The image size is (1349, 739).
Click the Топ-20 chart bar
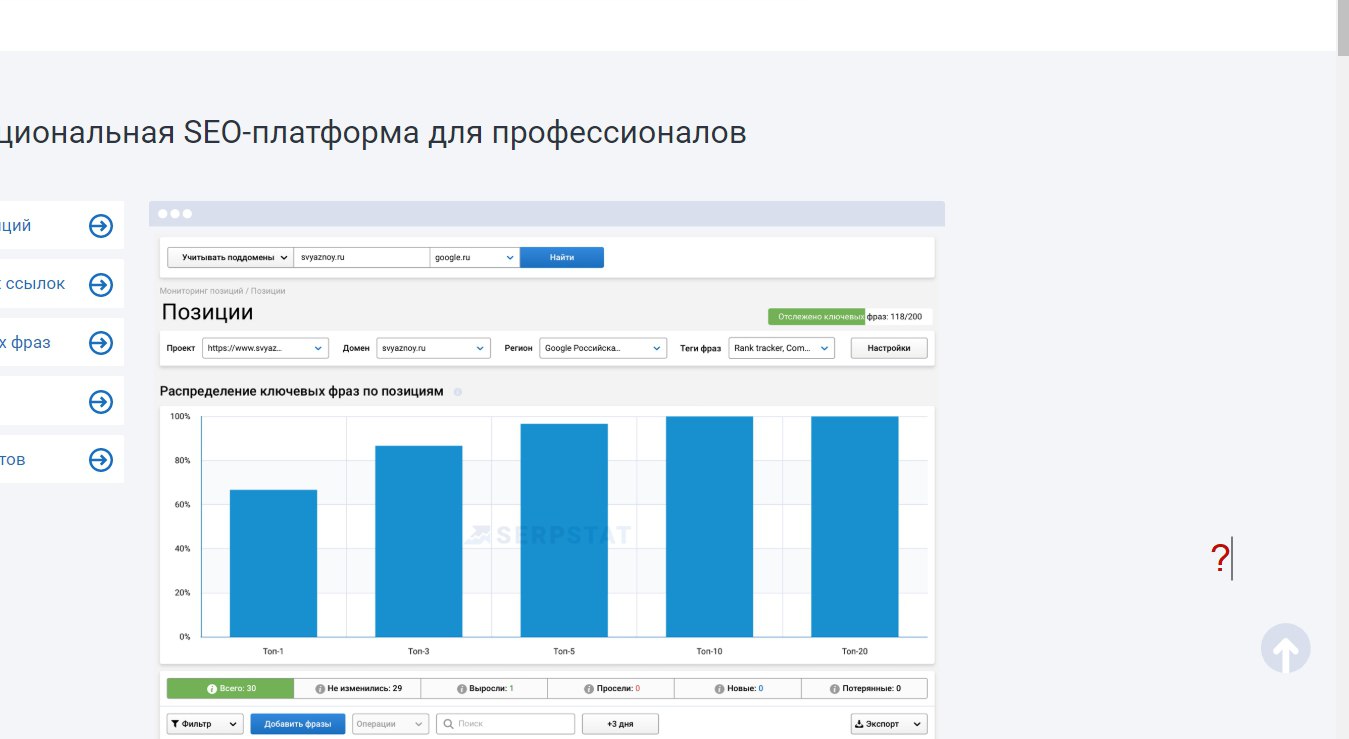(855, 527)
